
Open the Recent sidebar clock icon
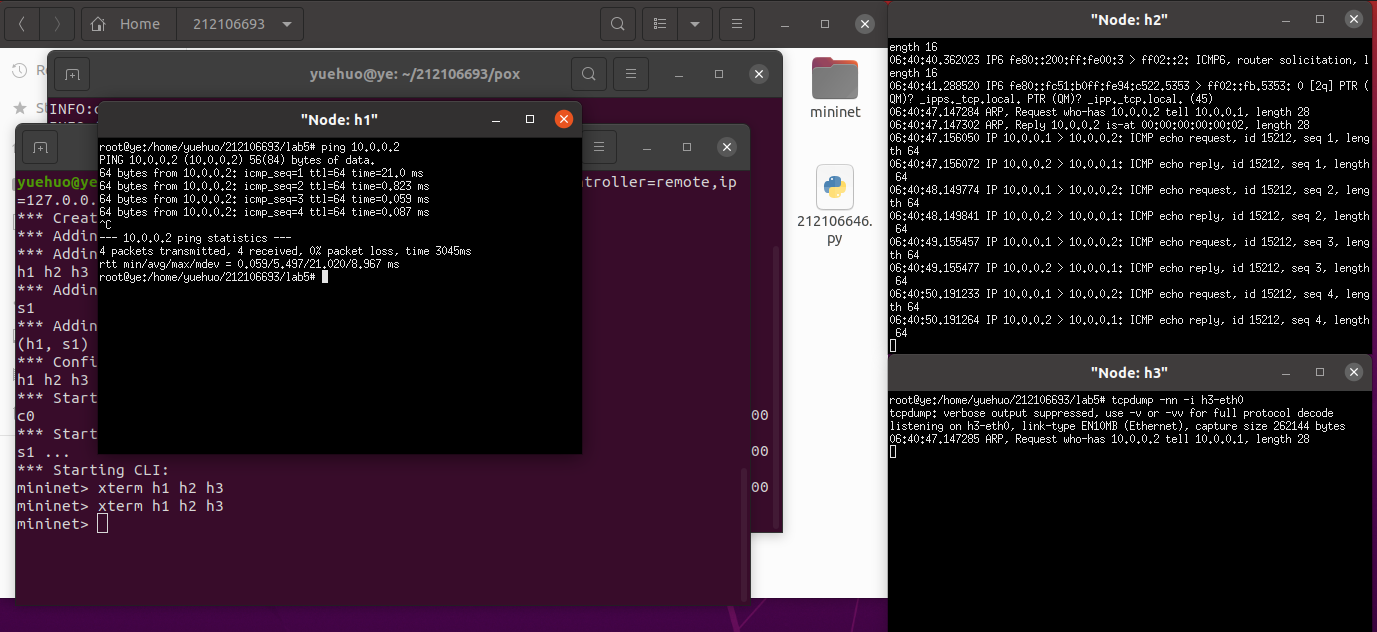(19, 70)
